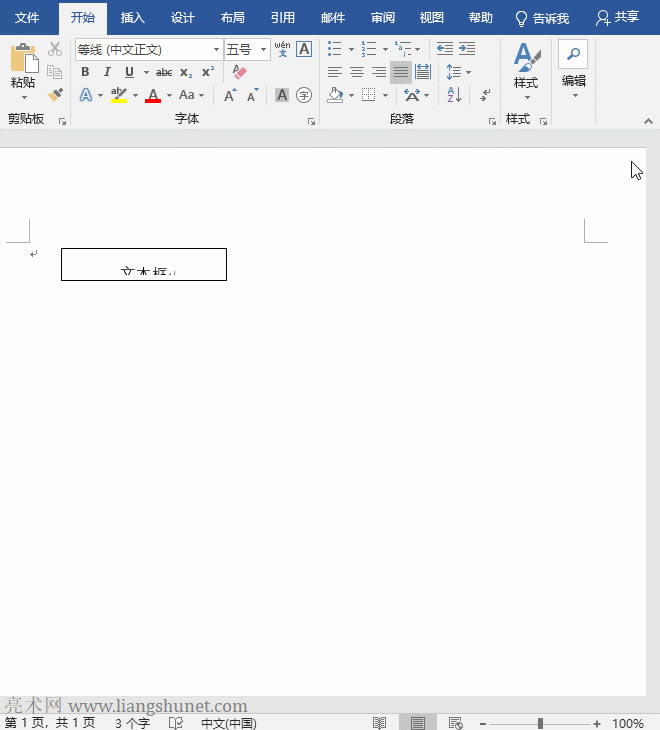The height and width of the screenshot is (730, 660).
Task: Toggle the Justify alignment button
Action: point(400,72)
